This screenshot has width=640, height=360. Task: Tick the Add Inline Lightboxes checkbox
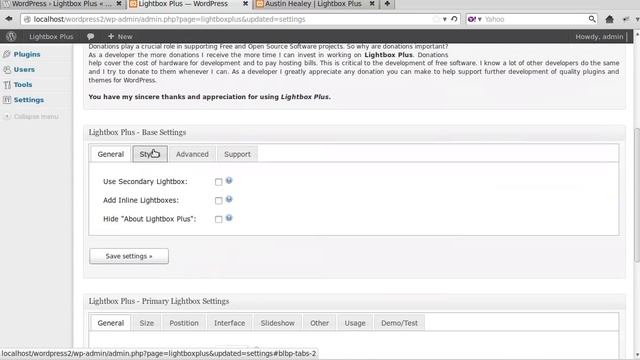tap(218, 201)
